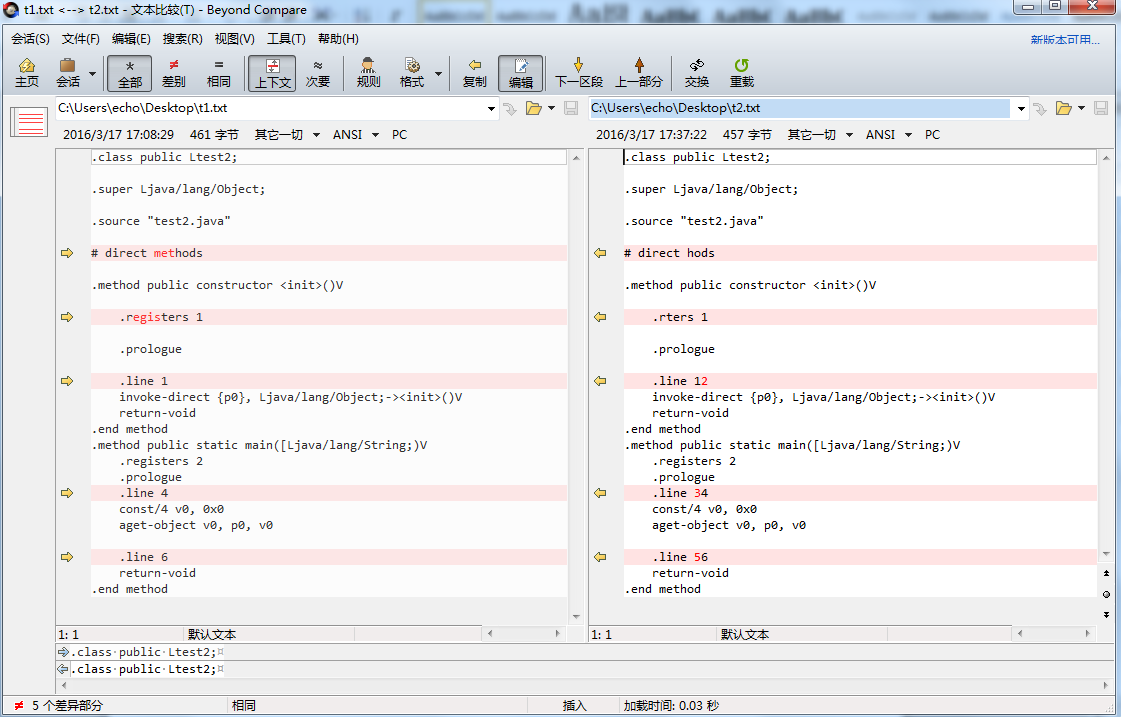The height and width of the screenshot is (717, 1121).
Task: Jump to next difference with 下一区段
Action: [579, 73]
